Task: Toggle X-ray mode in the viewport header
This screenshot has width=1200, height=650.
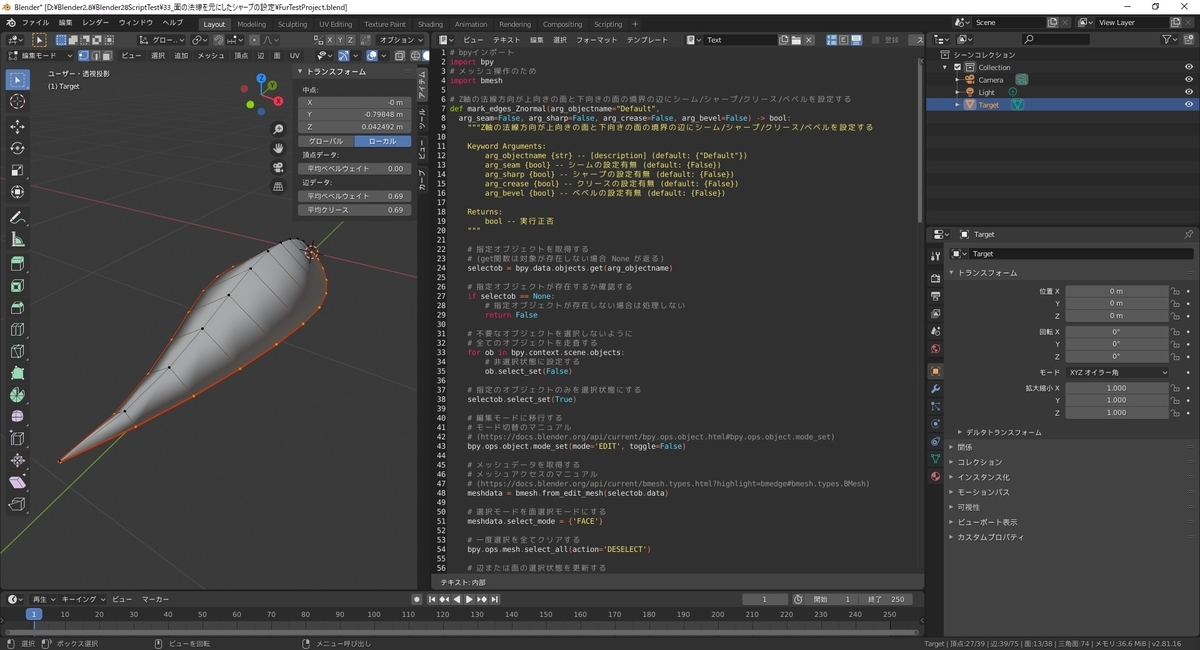Action: point(399,56)
